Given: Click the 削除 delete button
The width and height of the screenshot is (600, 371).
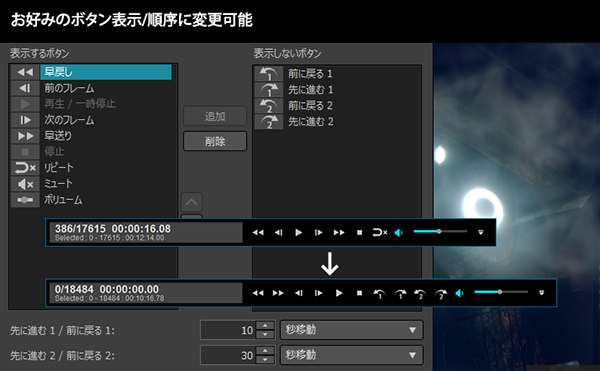Looking at the screenshot, I should pos(215,141).
